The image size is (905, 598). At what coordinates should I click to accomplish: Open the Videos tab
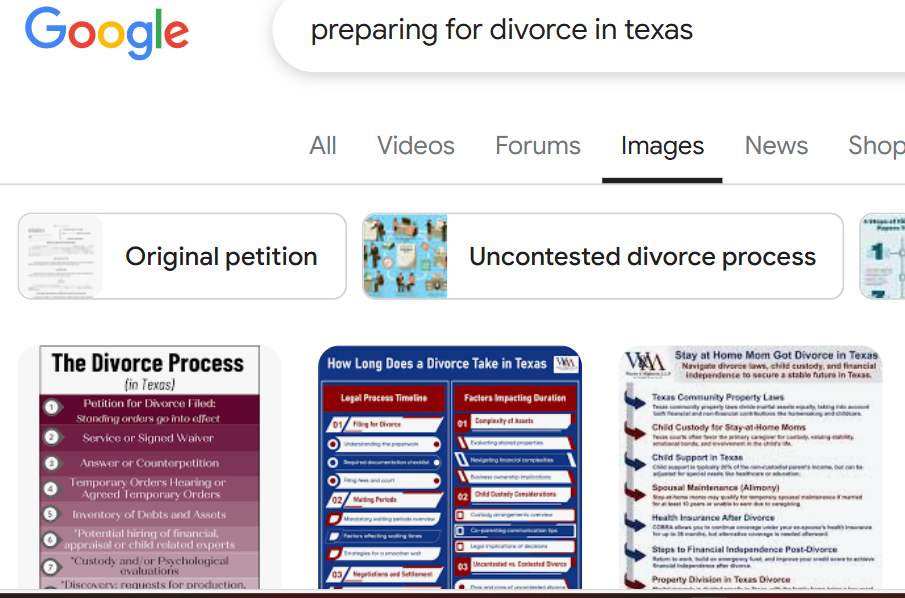[416, 145]
